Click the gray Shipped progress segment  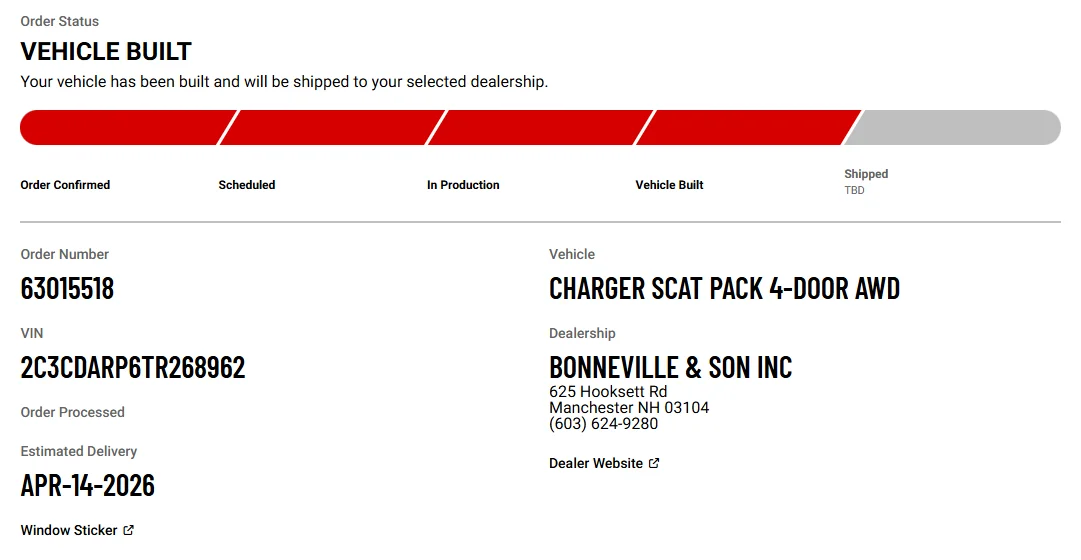955,128
